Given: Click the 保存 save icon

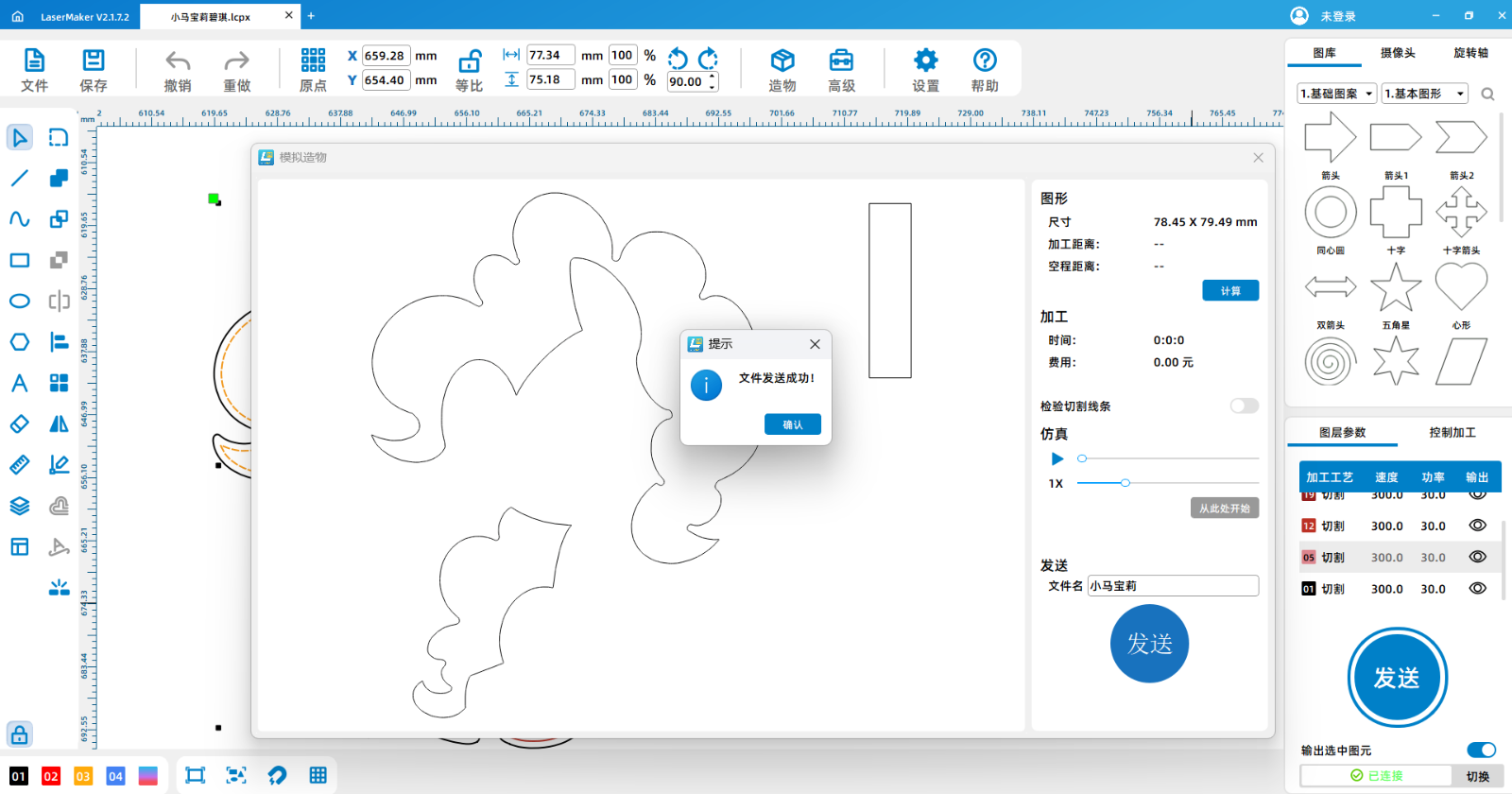Looking at the screenshot, I should [x=94, y=62].
